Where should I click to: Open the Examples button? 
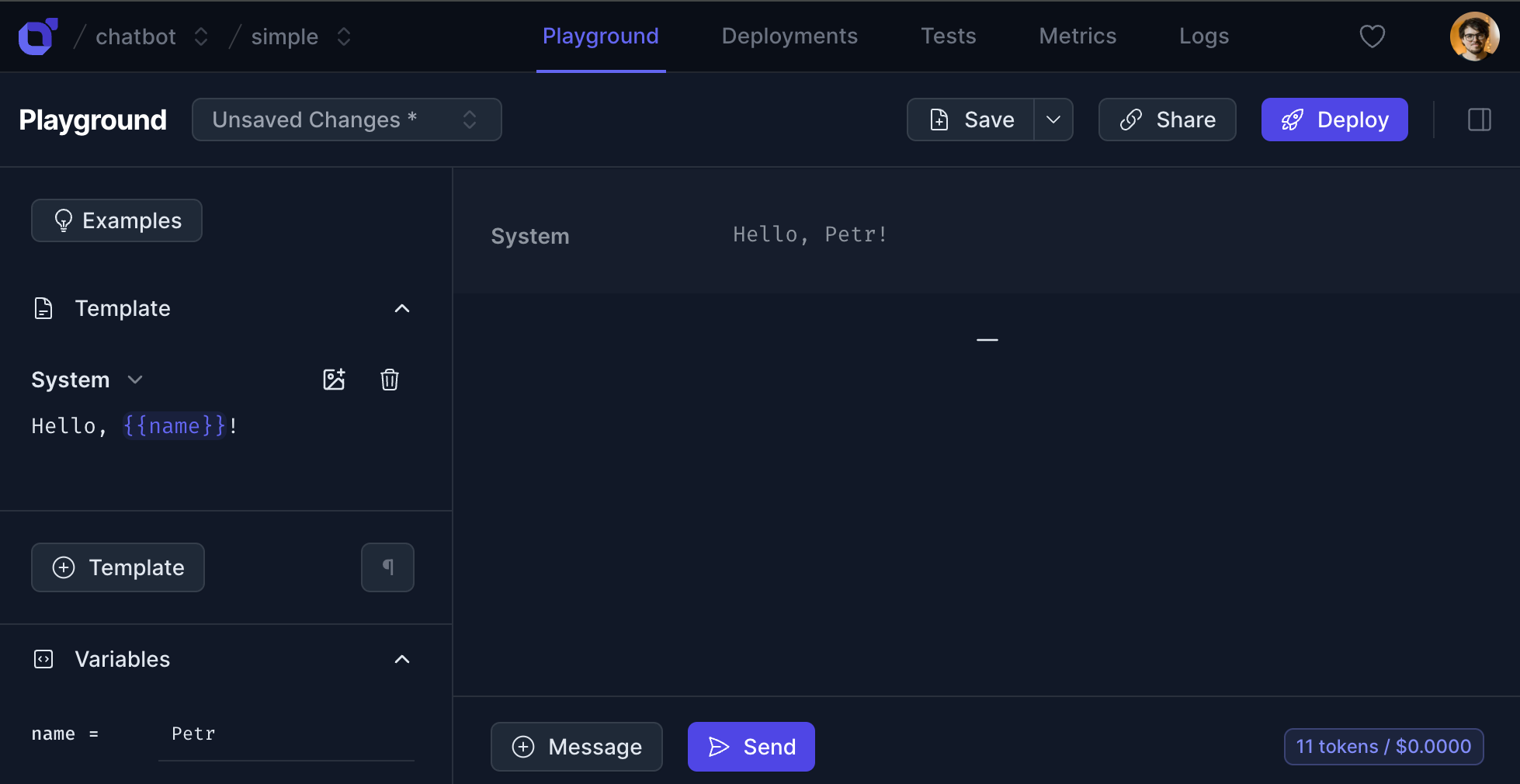point(116,220)
